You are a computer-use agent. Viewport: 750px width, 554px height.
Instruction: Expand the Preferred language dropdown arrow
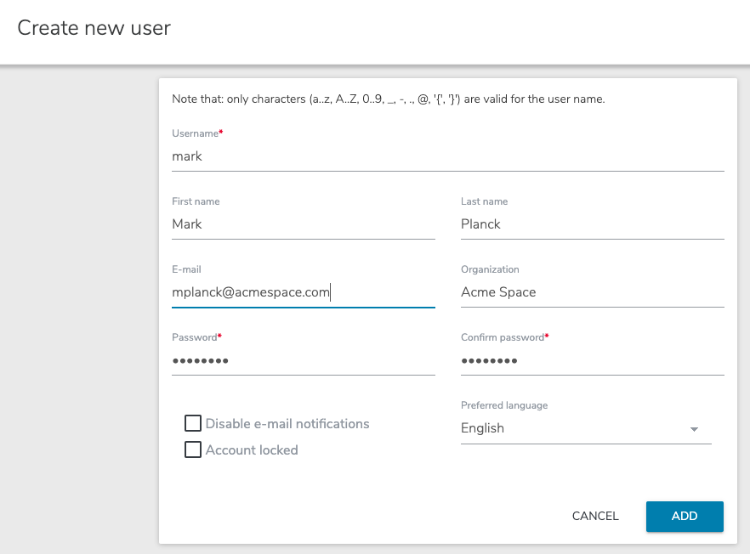(694, 429)
